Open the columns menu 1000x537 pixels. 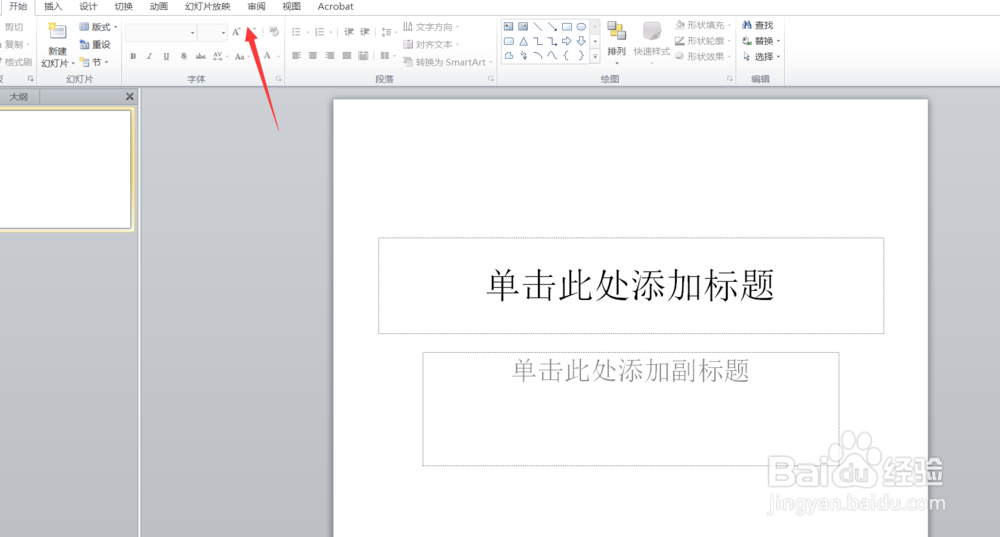[386, 56]
